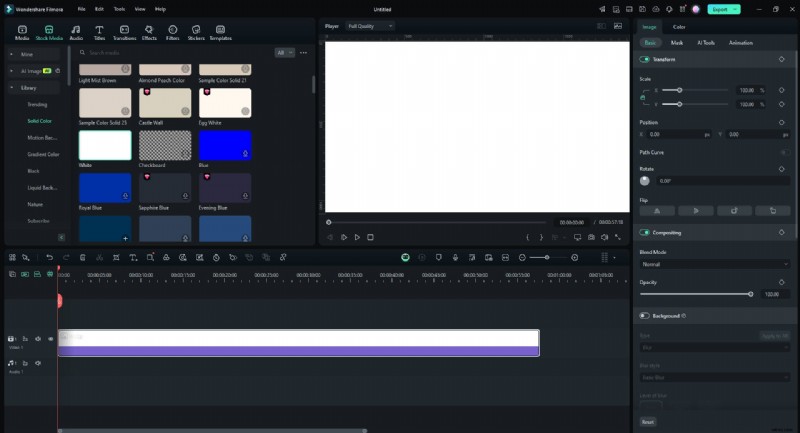Click the Export button
The image size is (800, 433).
pos(720,8)
